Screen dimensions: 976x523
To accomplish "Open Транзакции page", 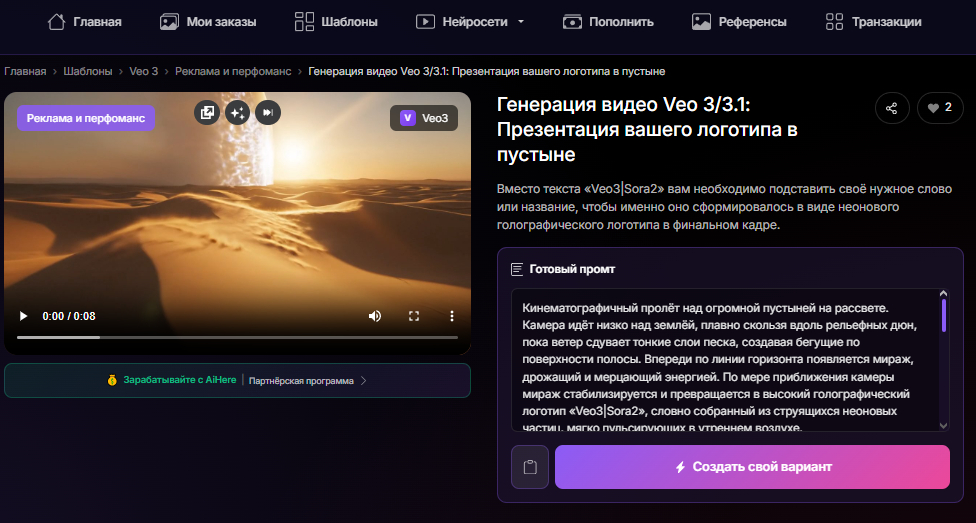I will (x=873, y=22).
